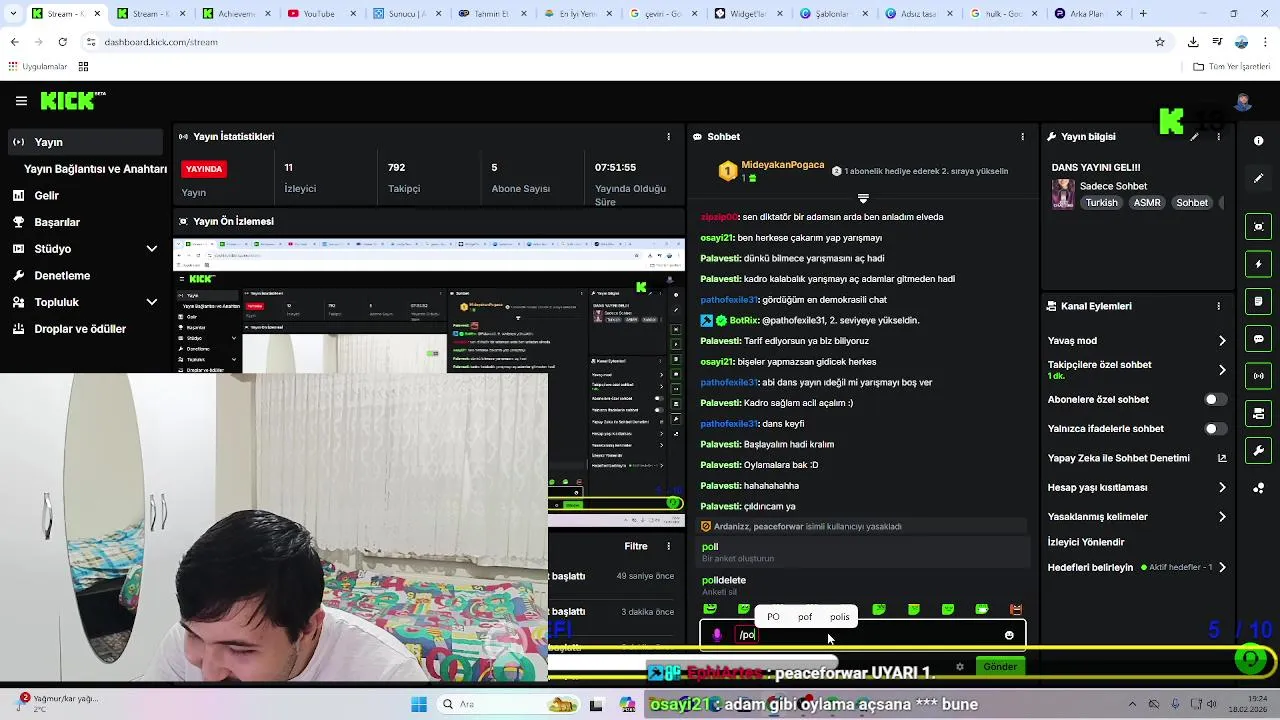Viewport: 1280px width, 720px height.
Task: Toggle the channel actions widget icon
Action: [x=1259, y=413]
